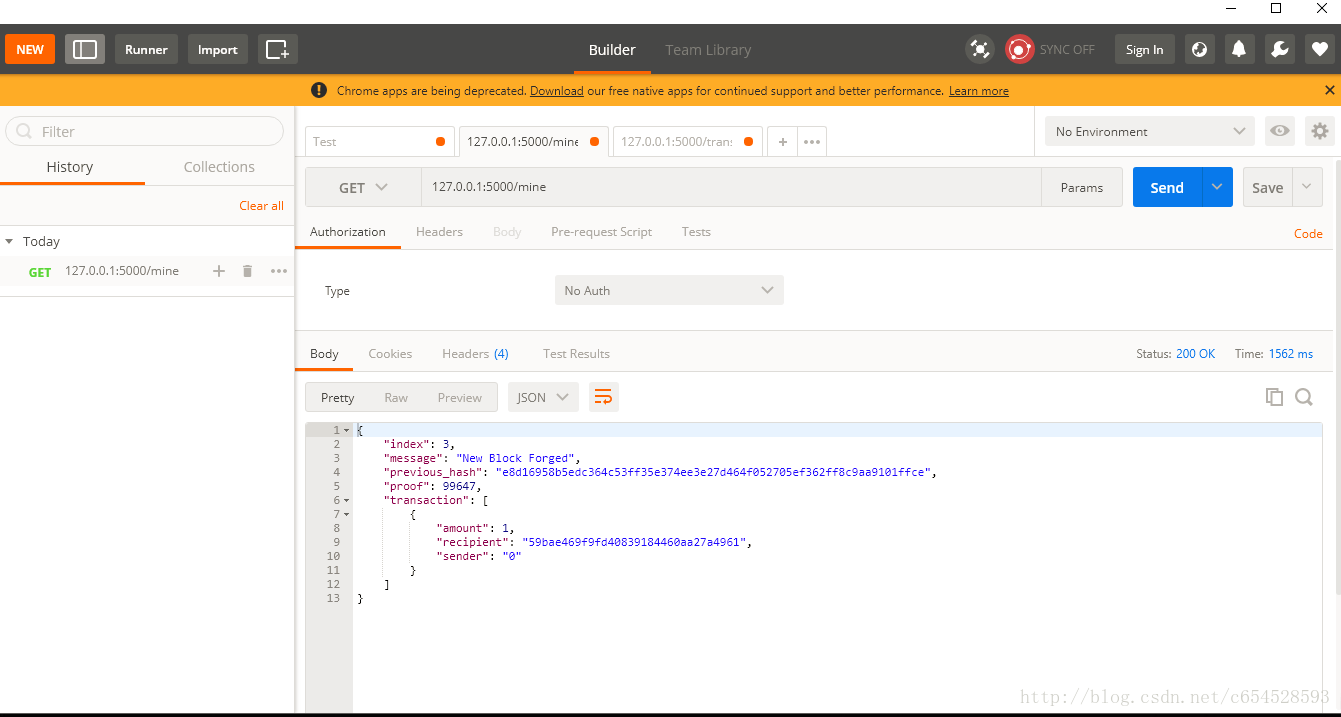Add a new request tab
Image resolution: width=1341 pixels, height=717 pixels.
click(x=783, y=142)
